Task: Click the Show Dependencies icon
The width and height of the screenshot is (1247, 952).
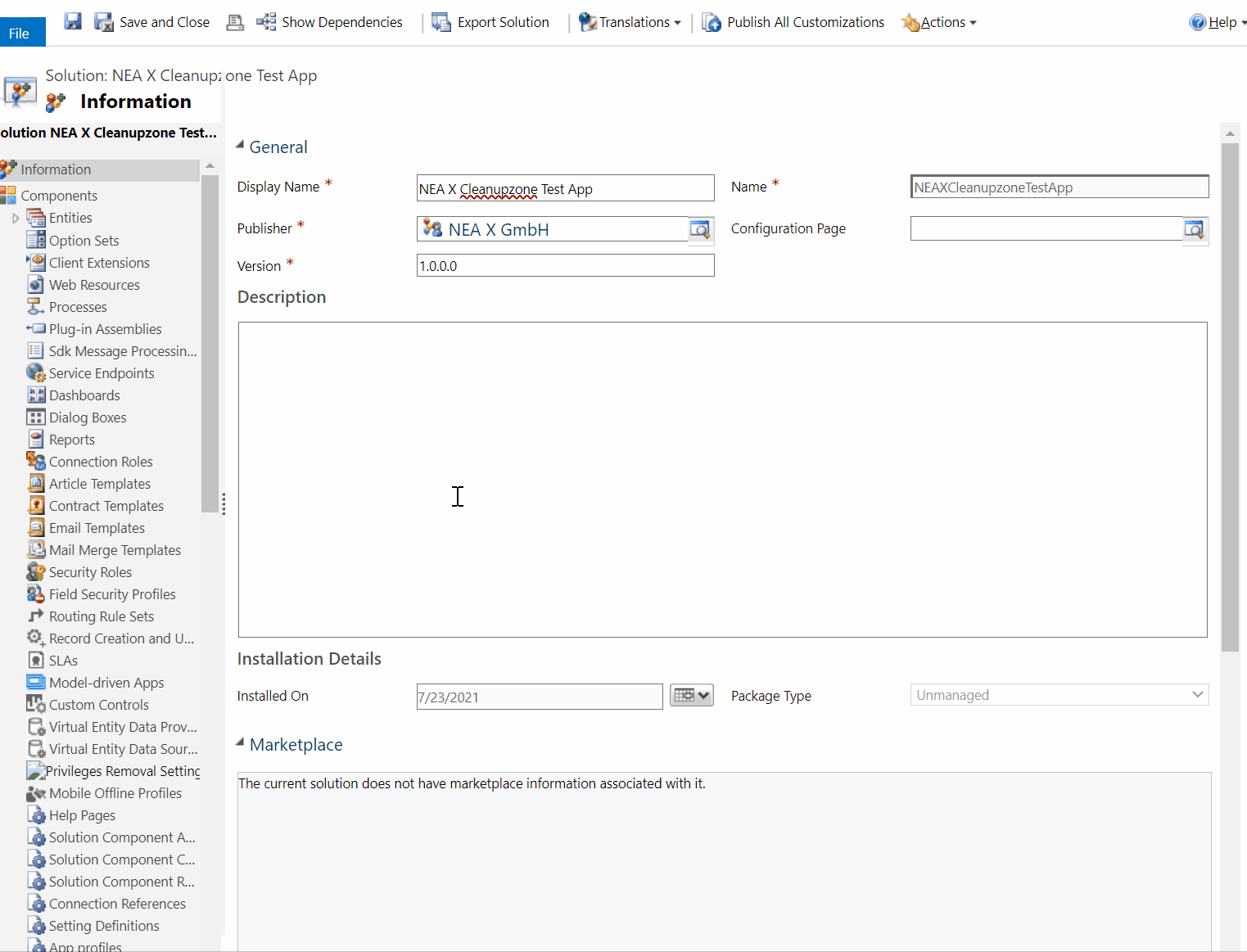Action: 266,22
